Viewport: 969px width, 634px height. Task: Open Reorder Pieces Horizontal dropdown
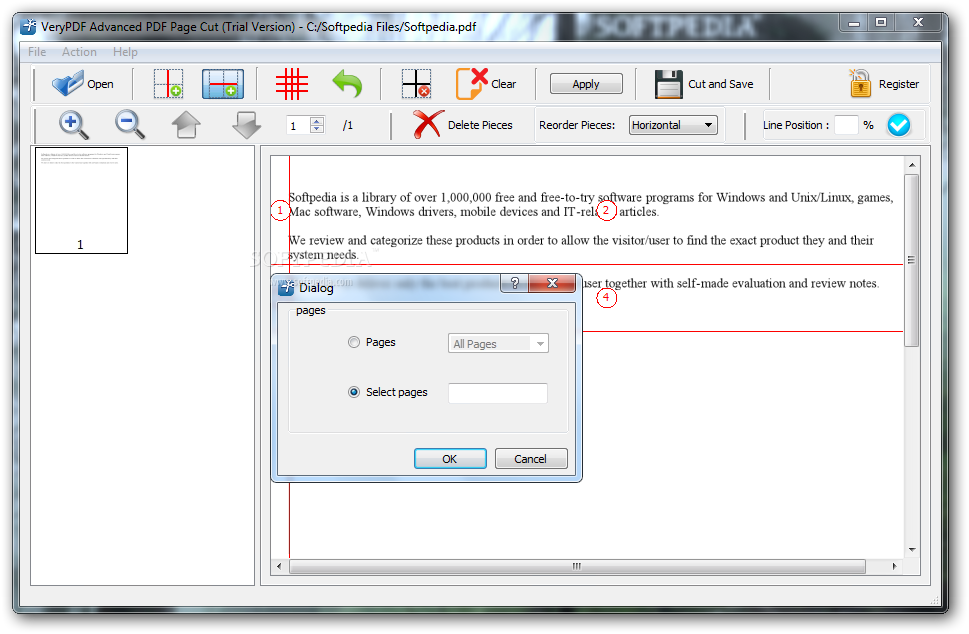pos(673,125)
